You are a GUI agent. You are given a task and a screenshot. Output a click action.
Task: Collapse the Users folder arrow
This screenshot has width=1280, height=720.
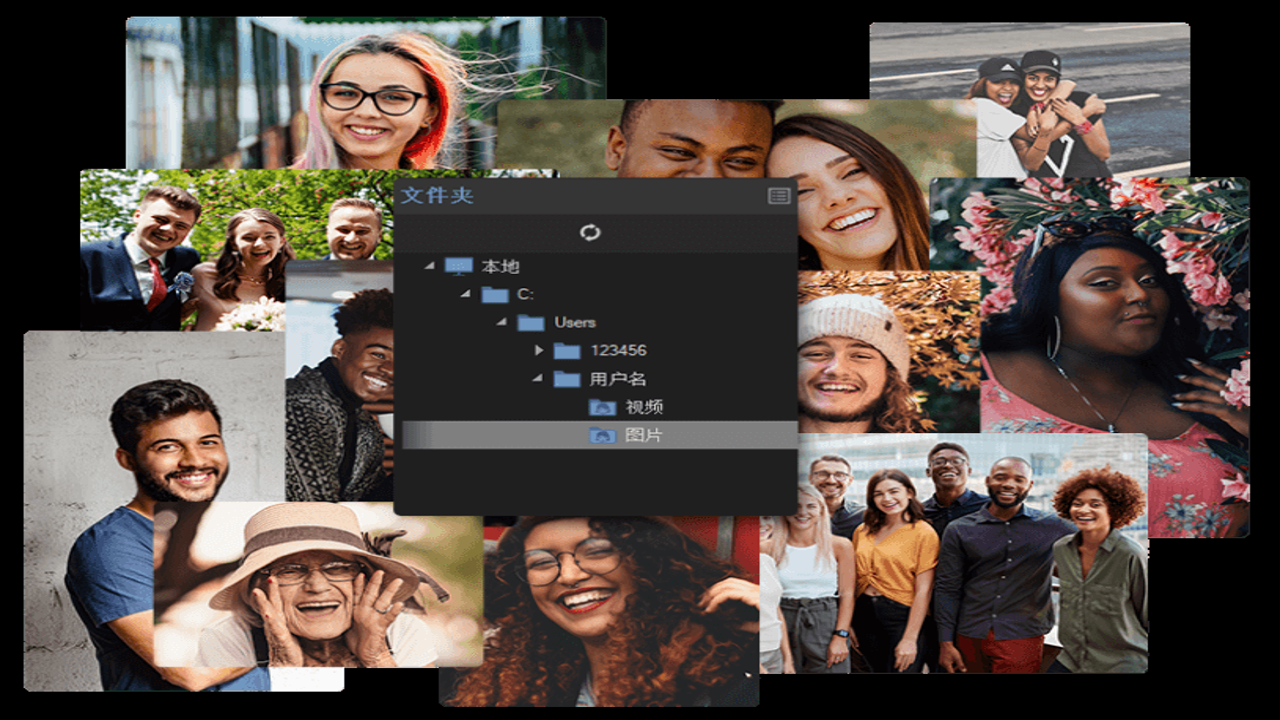(501, 322)
